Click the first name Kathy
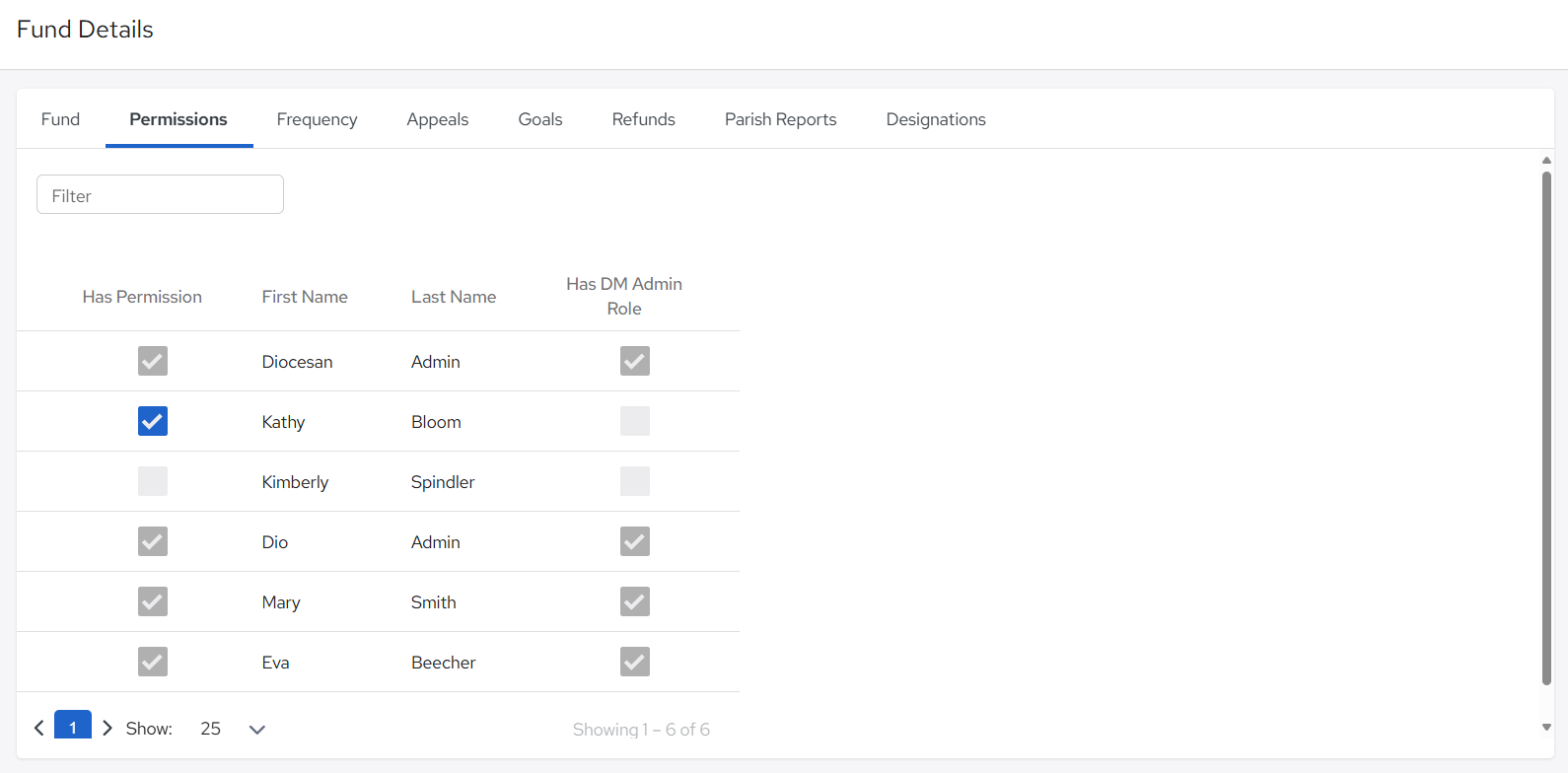 click(283, 422)
